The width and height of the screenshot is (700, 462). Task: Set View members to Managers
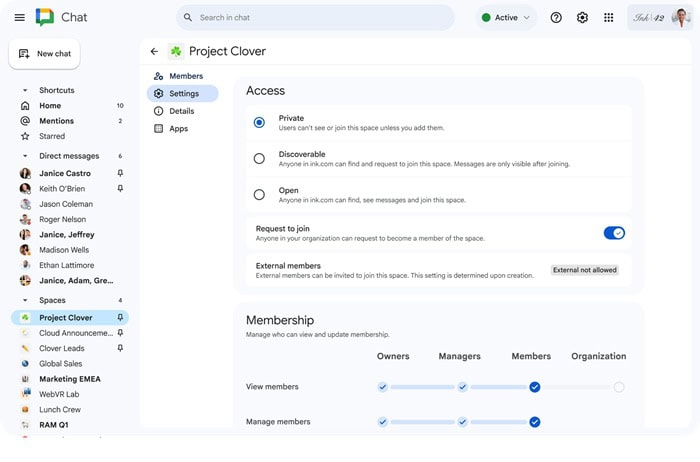tap(462, 387)
